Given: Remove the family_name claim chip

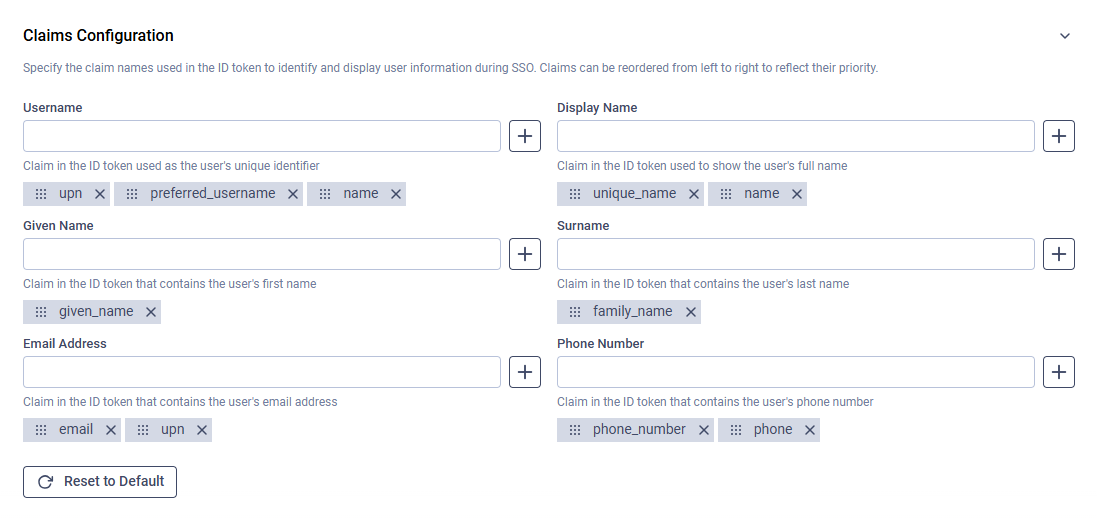Looking at the screenshot, I should click(x=690, y=312).
